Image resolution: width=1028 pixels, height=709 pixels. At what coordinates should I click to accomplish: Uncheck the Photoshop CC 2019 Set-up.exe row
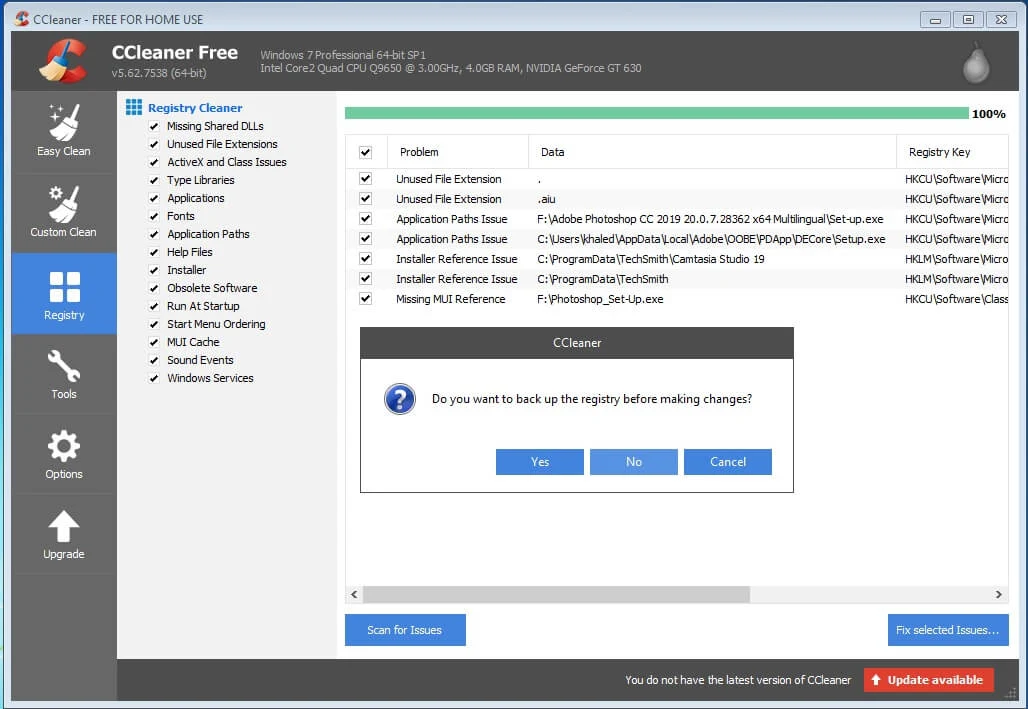click(x=366, y=218)
